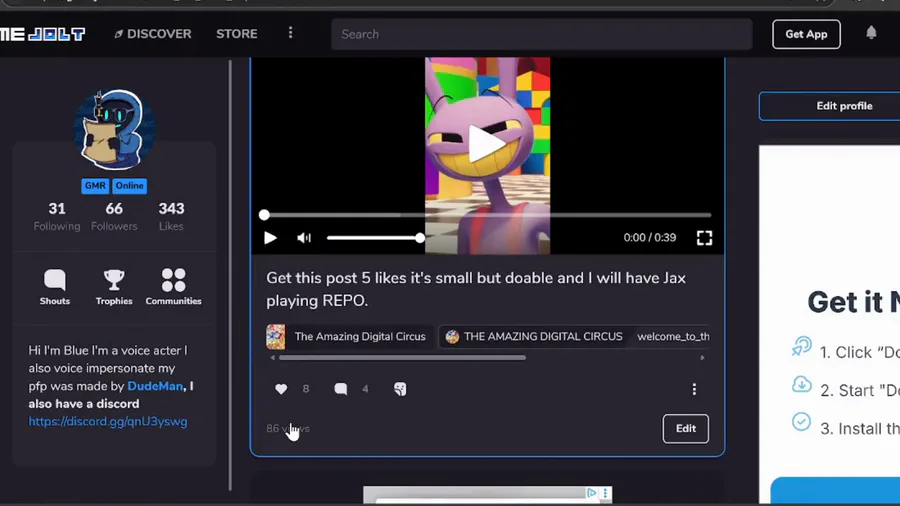Viewport: 900px width, 506px height.
Task: Open the Communities section
Action: pos(173,287)
